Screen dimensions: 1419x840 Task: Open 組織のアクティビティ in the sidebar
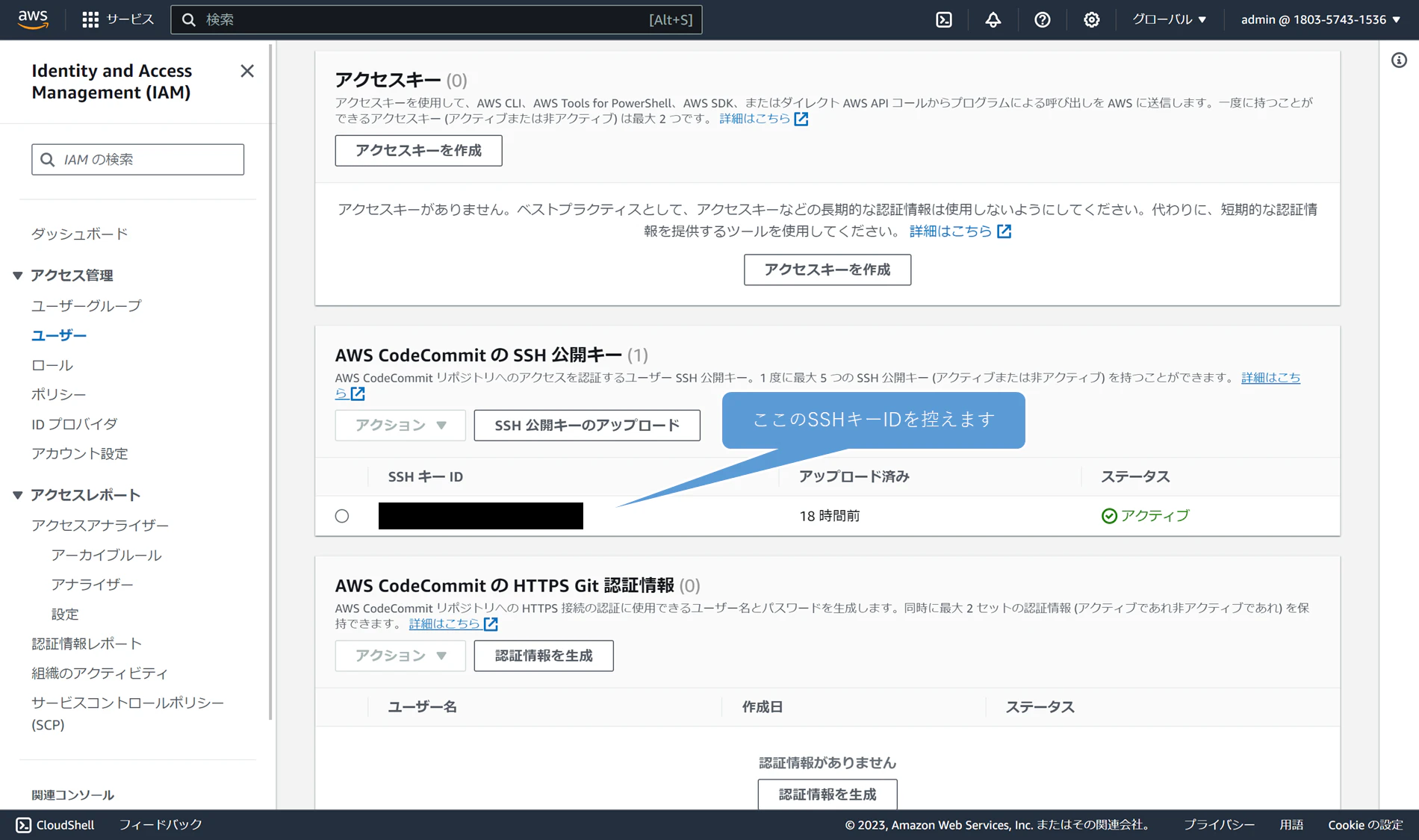pos(100,673)
